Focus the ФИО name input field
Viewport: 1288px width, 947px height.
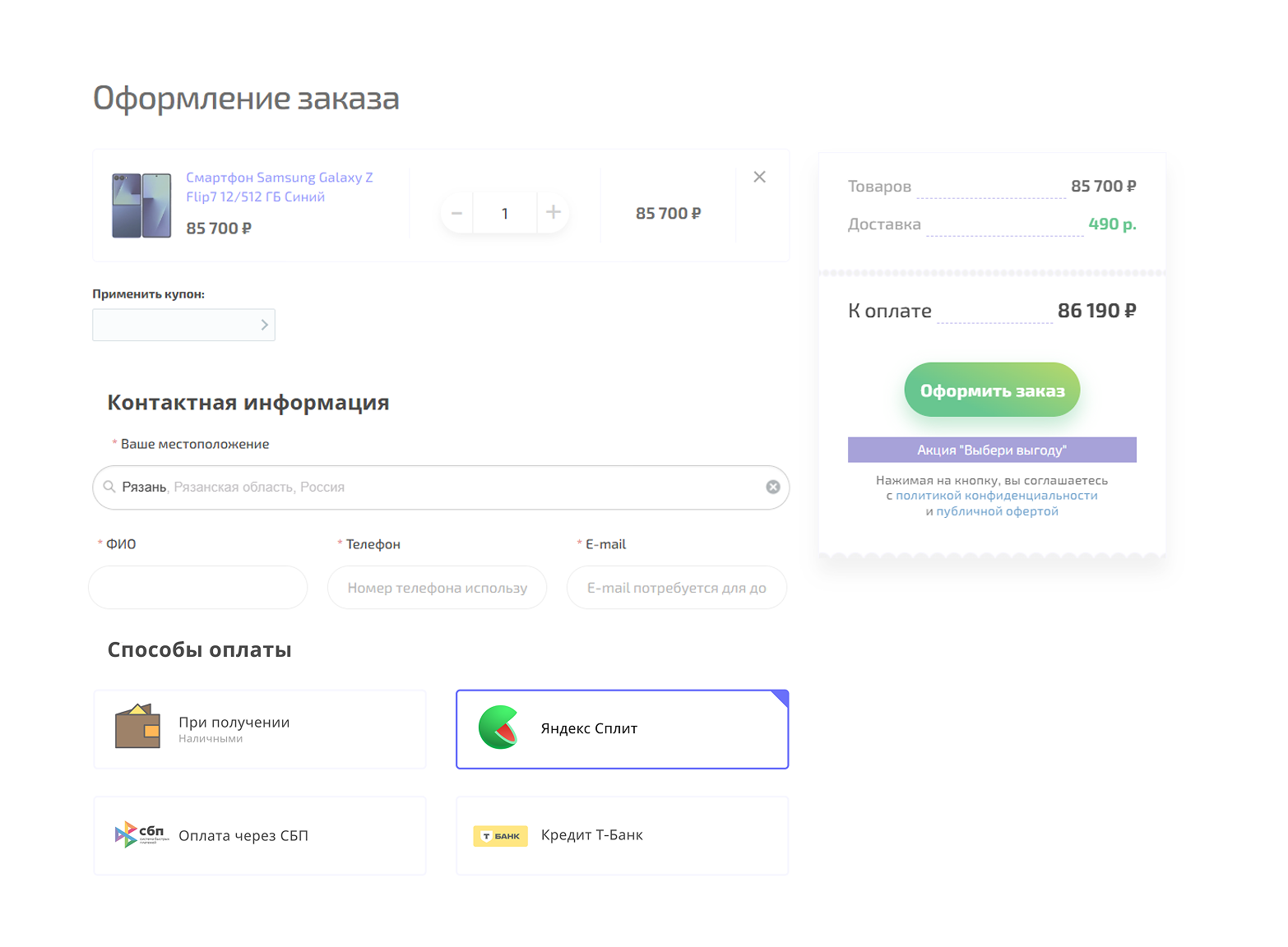tap(198, 588)
